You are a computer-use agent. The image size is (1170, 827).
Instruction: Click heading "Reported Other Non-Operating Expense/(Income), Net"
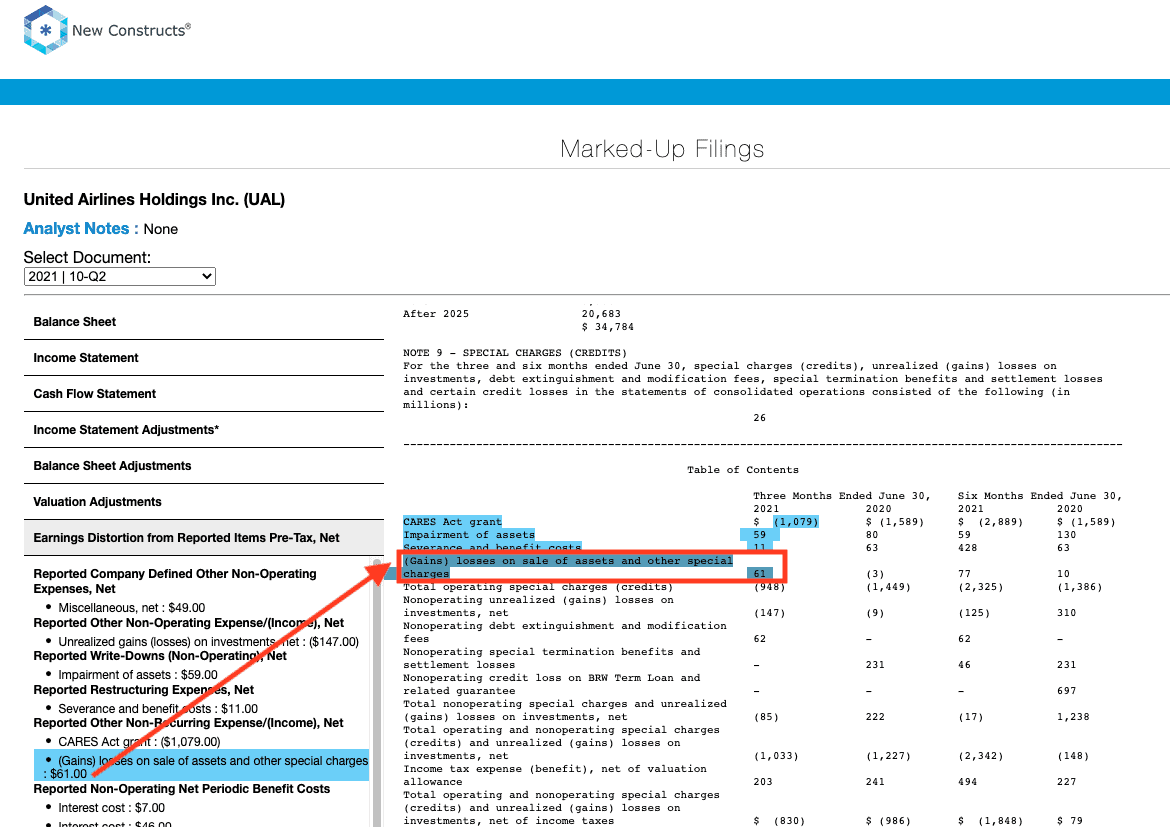pos(189,622)
